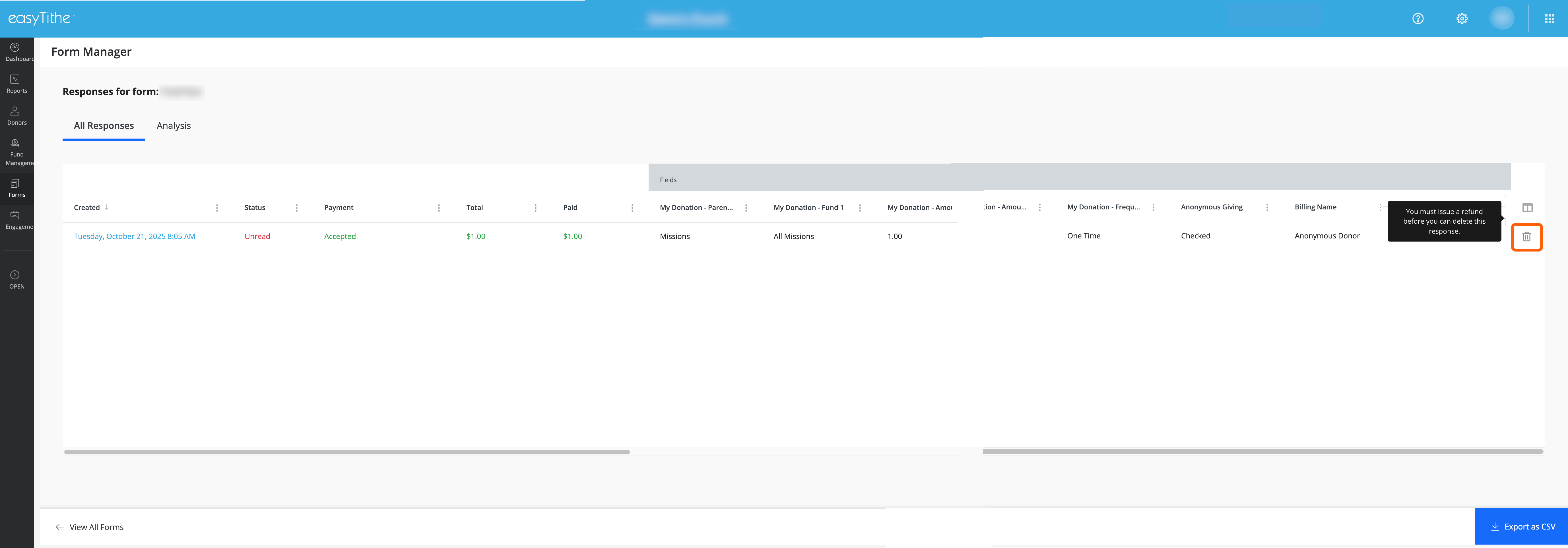Click the trash delete response icon

pos(1526,237)
